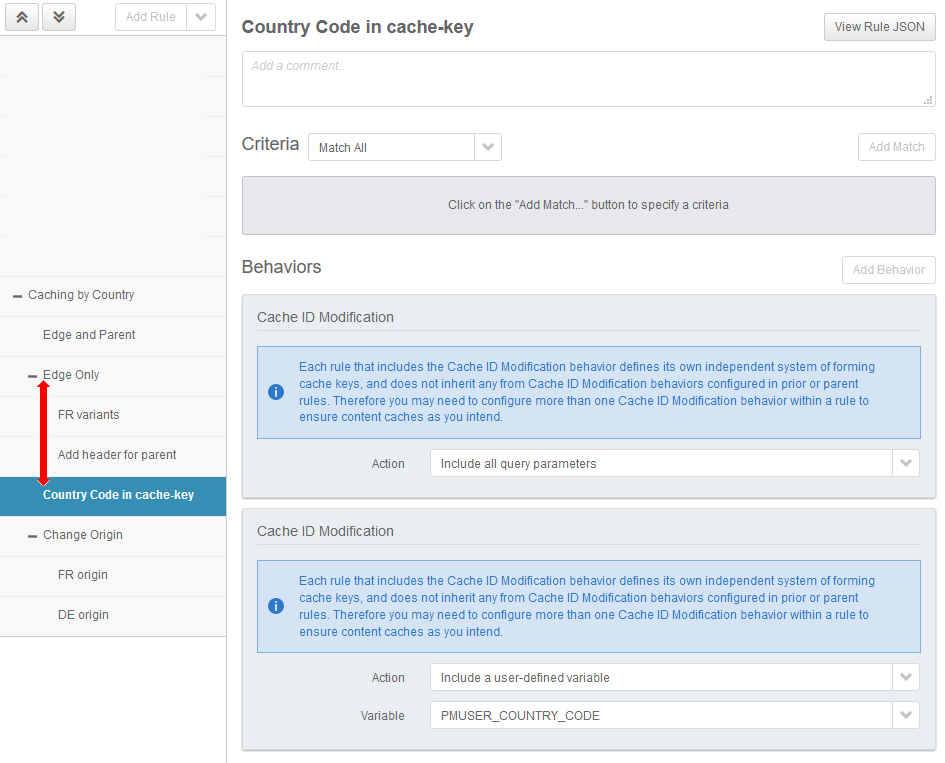The height and width of the screenshot is (763, 945).
Task: Select the DE origin rule
Action: click(x=83, y=615)
